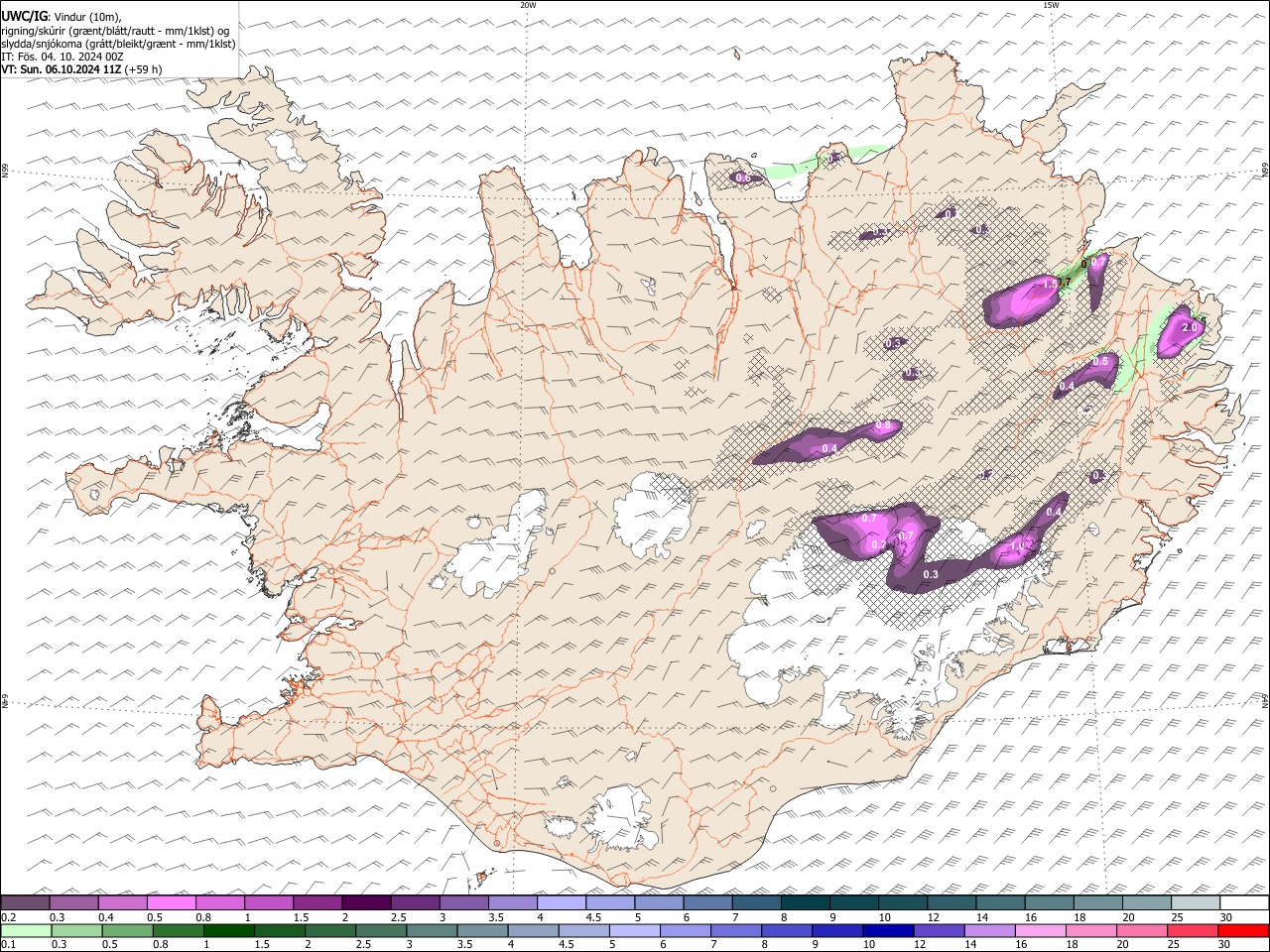The image size is (1270, 952).
Task: Select the bright pink 0.5–0.8 upper scale swatch
Action: [x=171, y=903]
